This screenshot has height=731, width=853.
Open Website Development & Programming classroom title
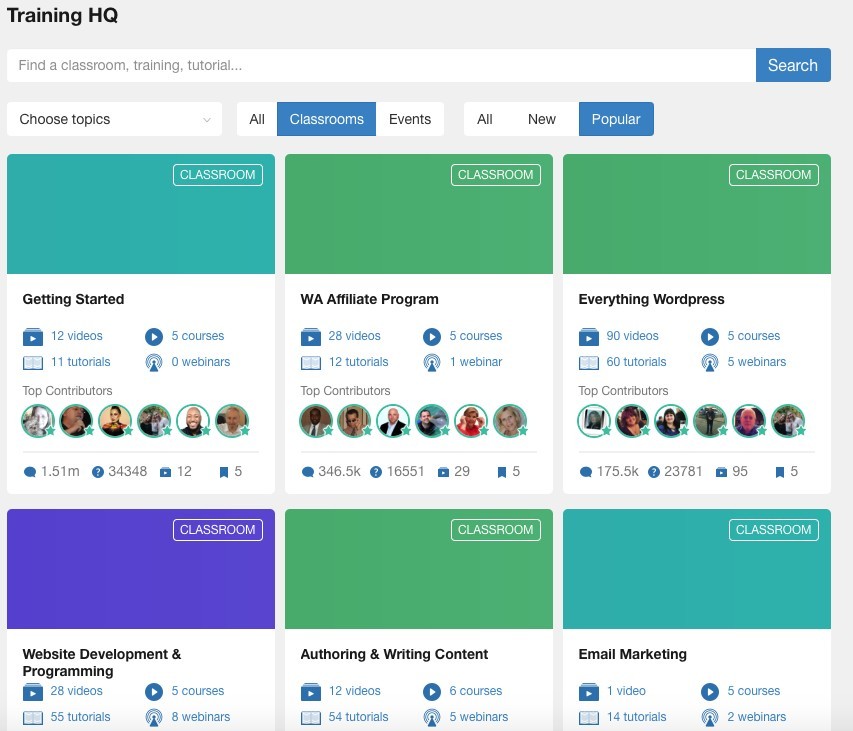tap(102, 662)
